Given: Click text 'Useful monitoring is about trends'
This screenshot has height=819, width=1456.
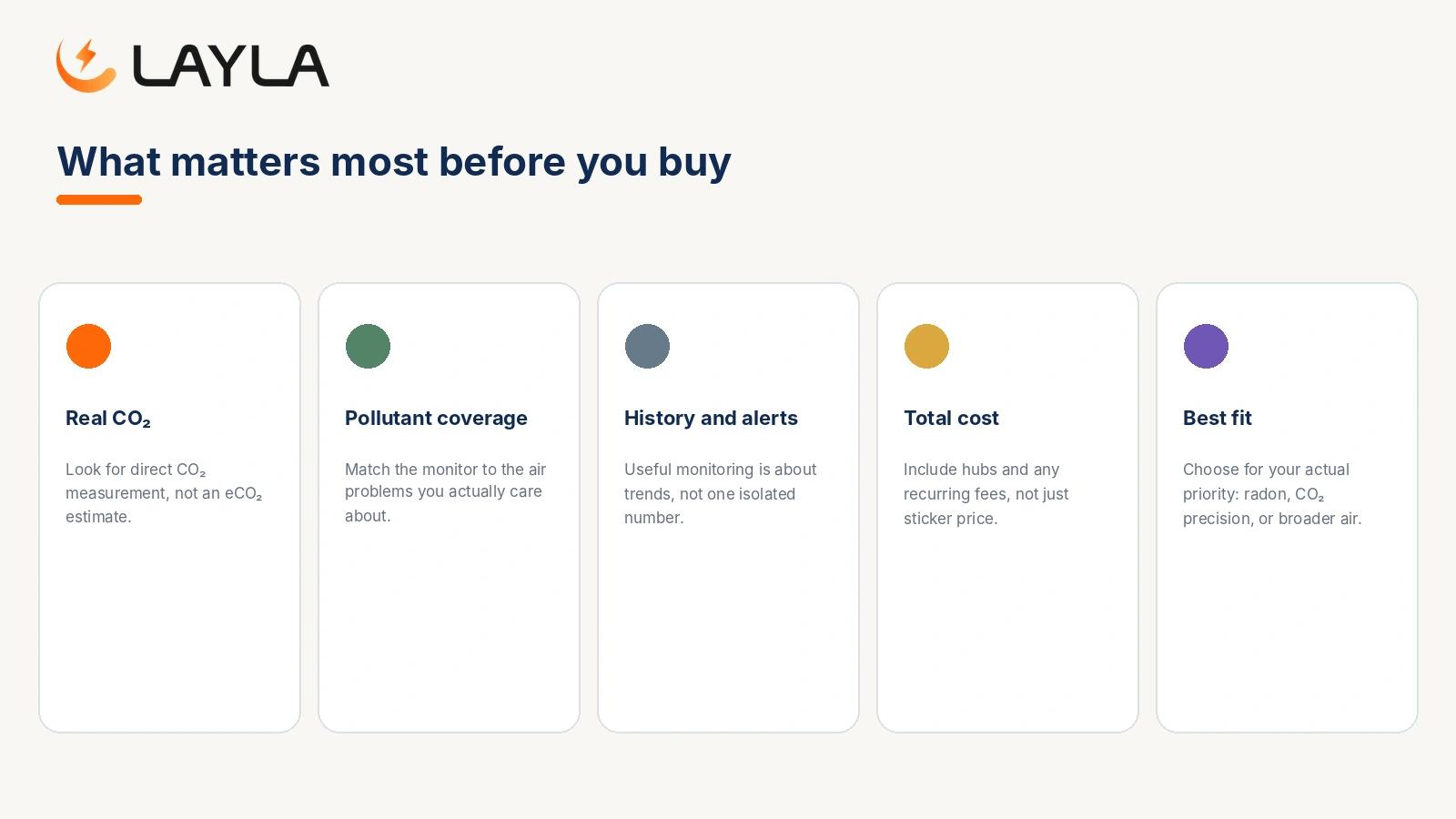Looking at the screenshot, I should pos(721,481).
